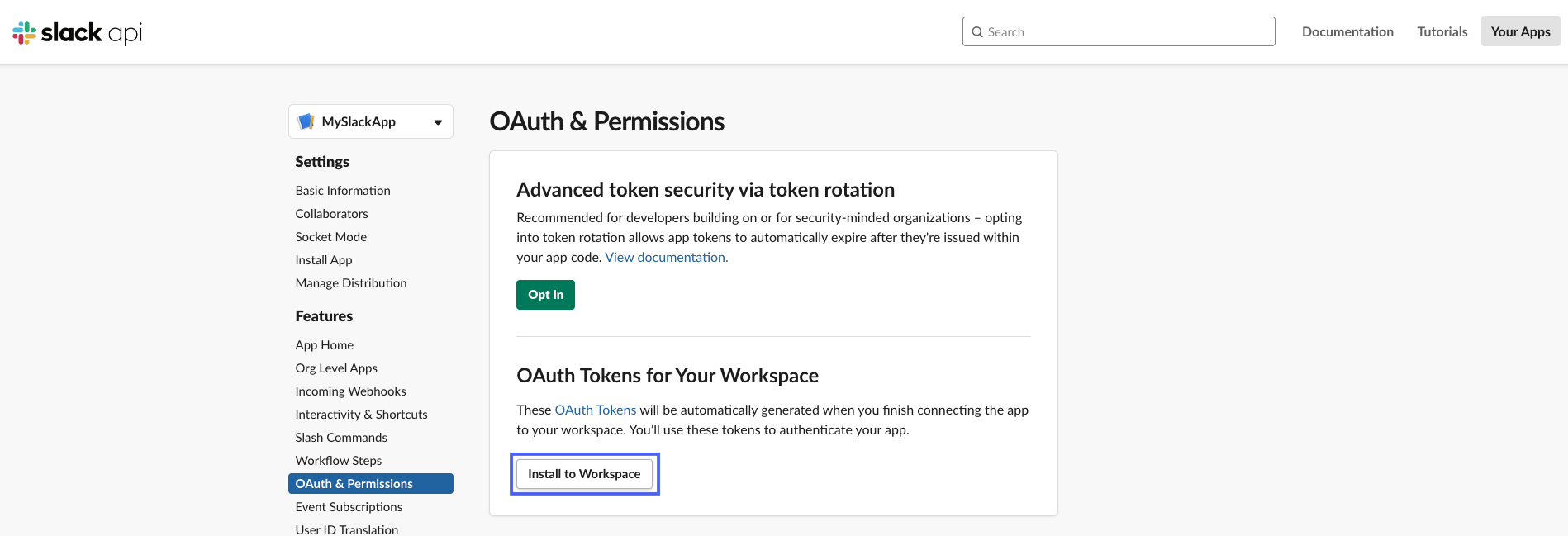The image size is (1568, 536).
Task: Open Your Apps
Action: pyautogui.click(x=1520, y=32)
